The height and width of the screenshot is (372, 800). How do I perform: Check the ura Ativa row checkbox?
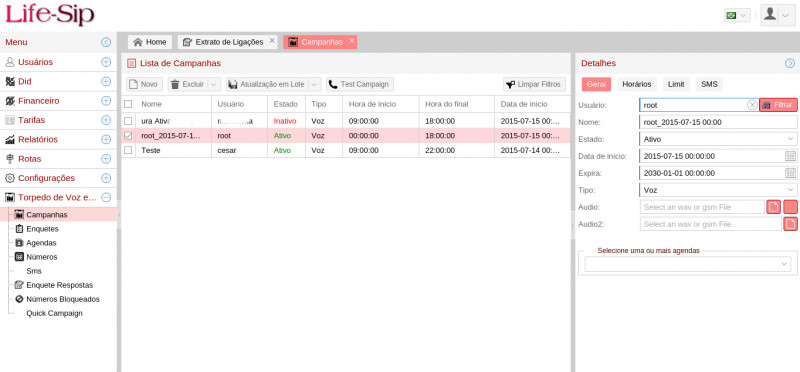[x=128, y=121]
